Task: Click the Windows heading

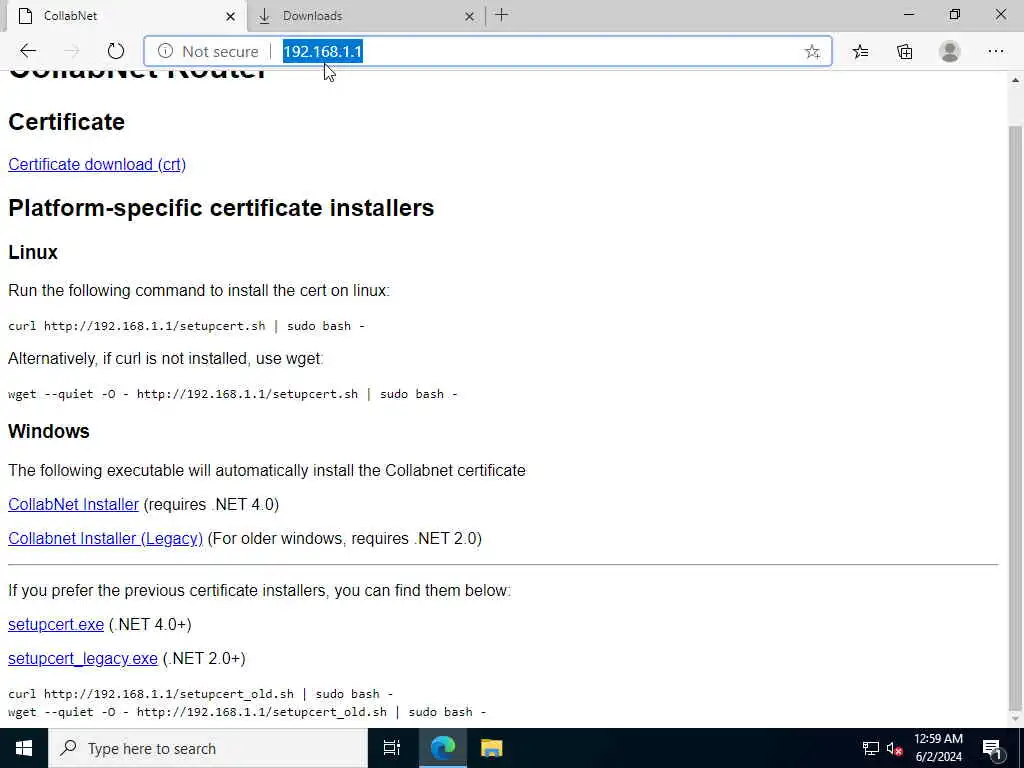Action: point(48,431)
